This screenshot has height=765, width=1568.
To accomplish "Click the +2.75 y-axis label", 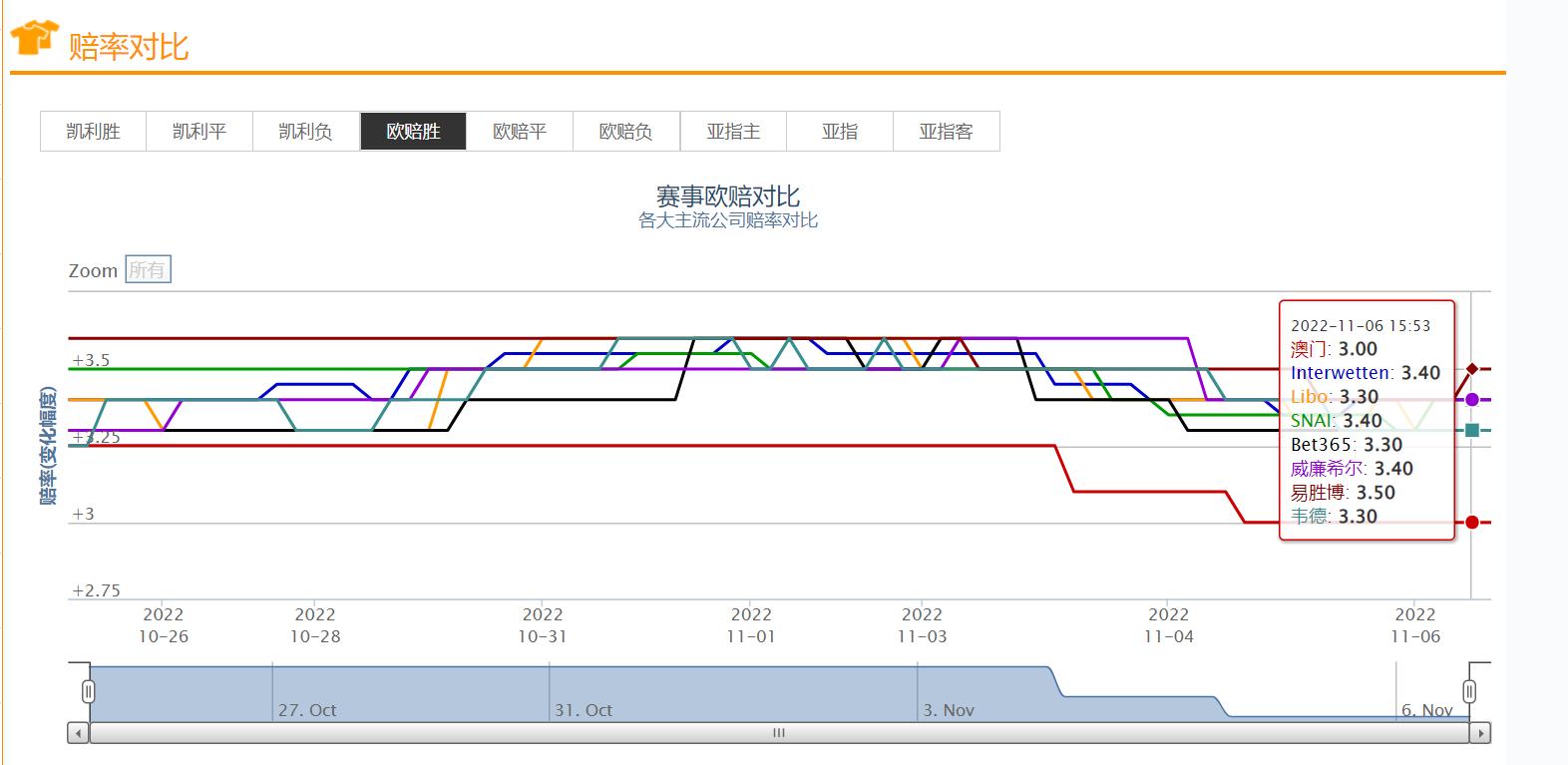I will tap(96, 590).
